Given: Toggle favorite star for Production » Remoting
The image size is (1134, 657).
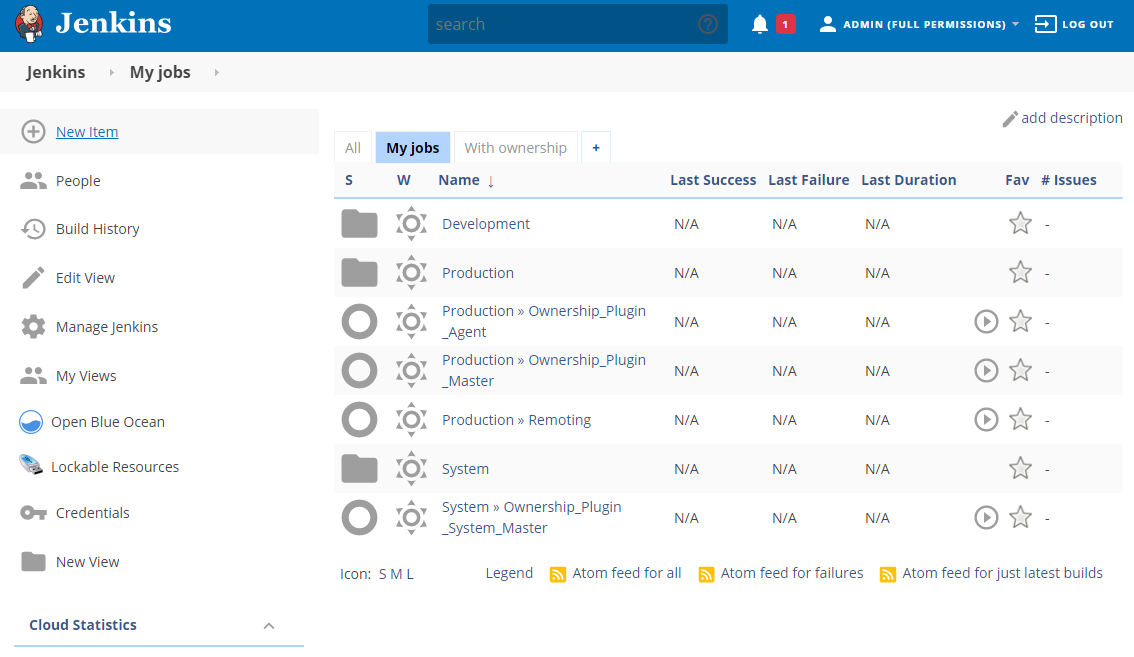Looking at the screenshot, I should tap(1020, 419).
